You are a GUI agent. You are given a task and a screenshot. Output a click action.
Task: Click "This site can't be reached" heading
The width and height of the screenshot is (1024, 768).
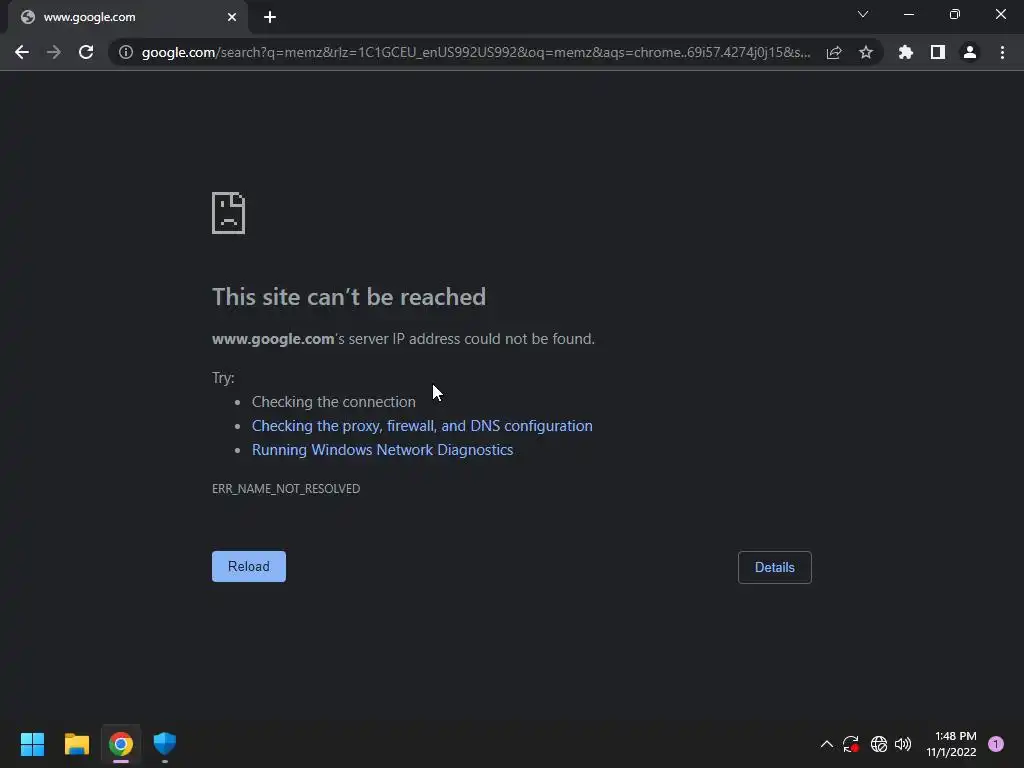pos(349,297)
